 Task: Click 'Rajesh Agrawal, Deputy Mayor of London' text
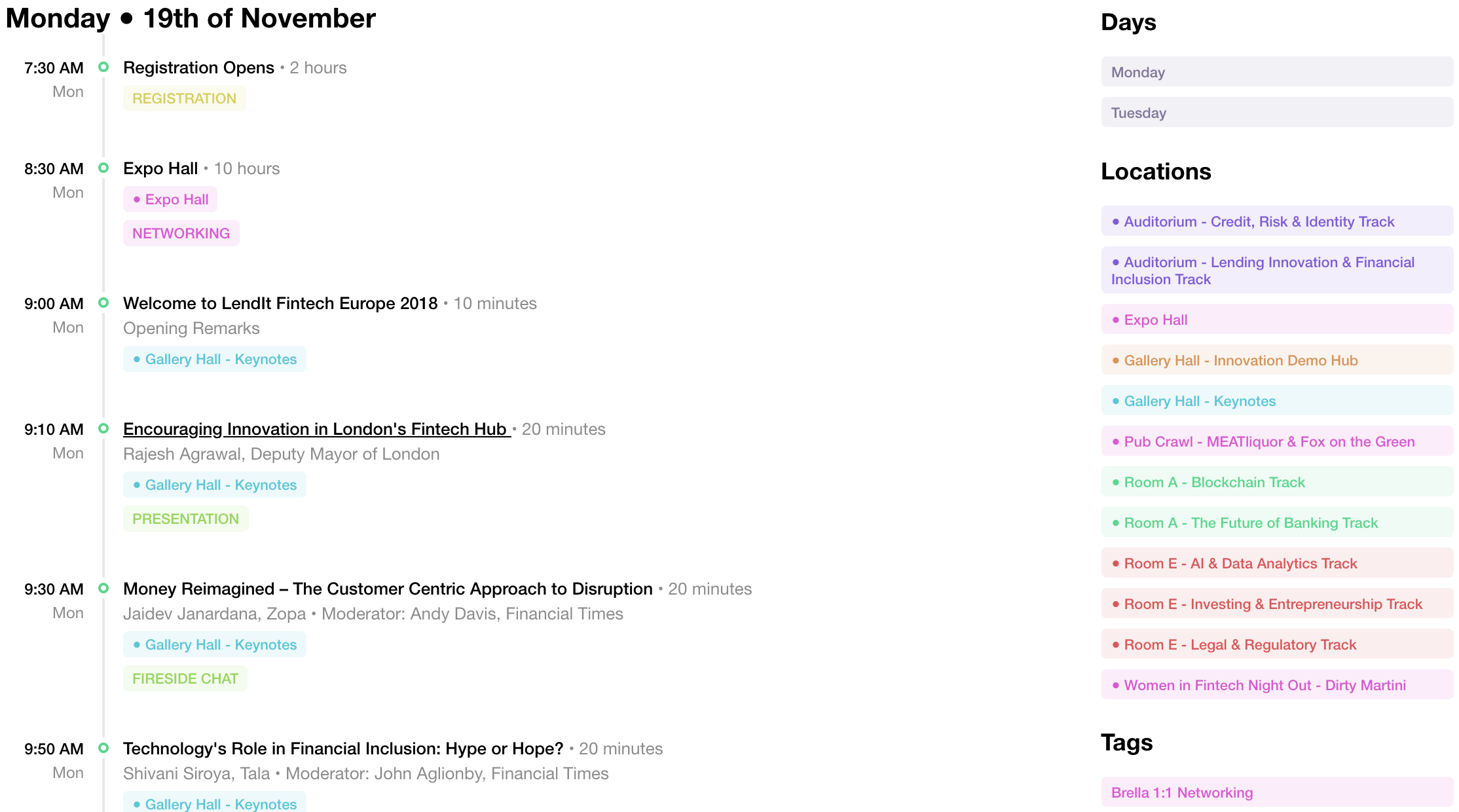point(282,454)
